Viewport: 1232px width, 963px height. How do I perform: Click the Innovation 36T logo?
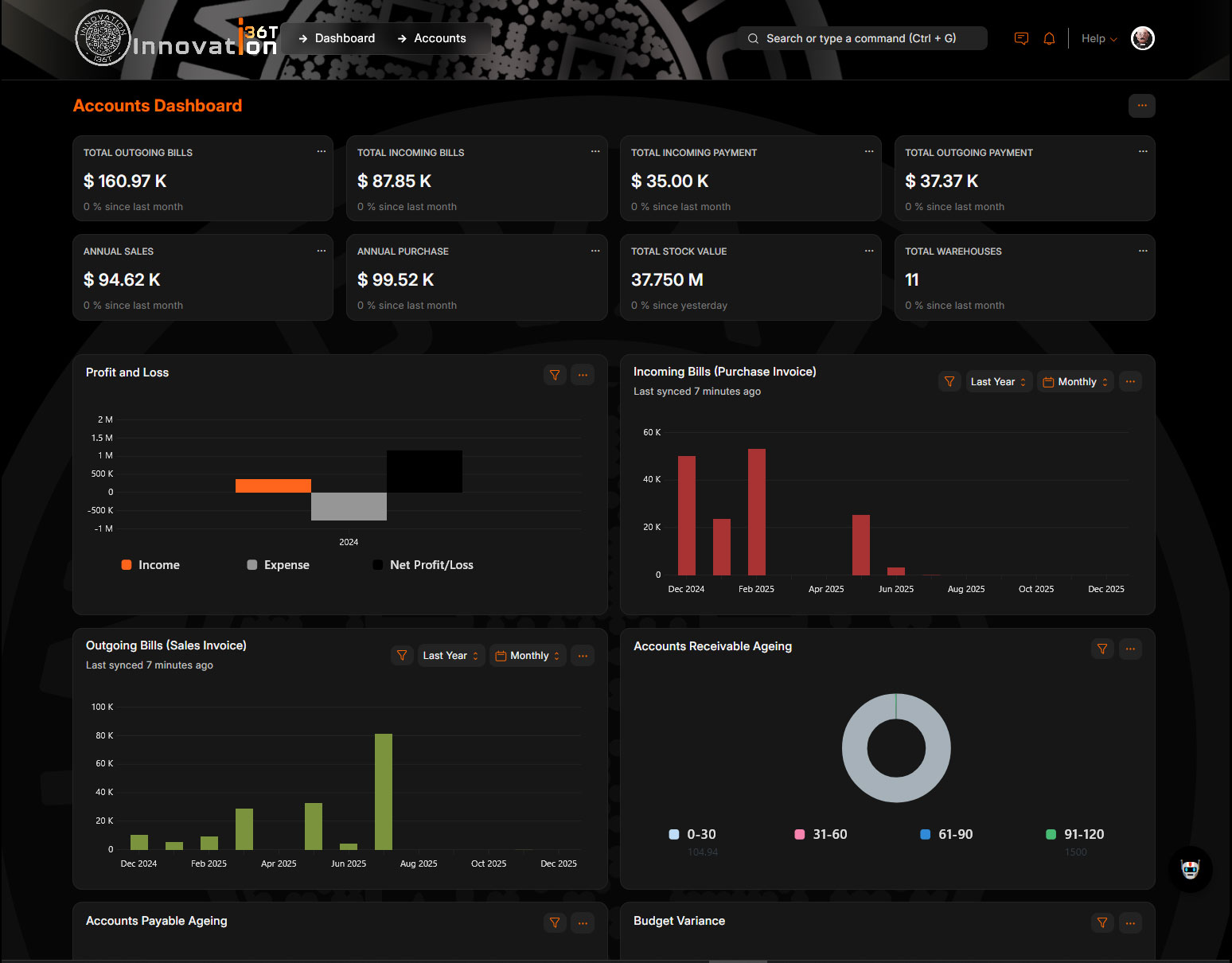[x=177, y=39]
